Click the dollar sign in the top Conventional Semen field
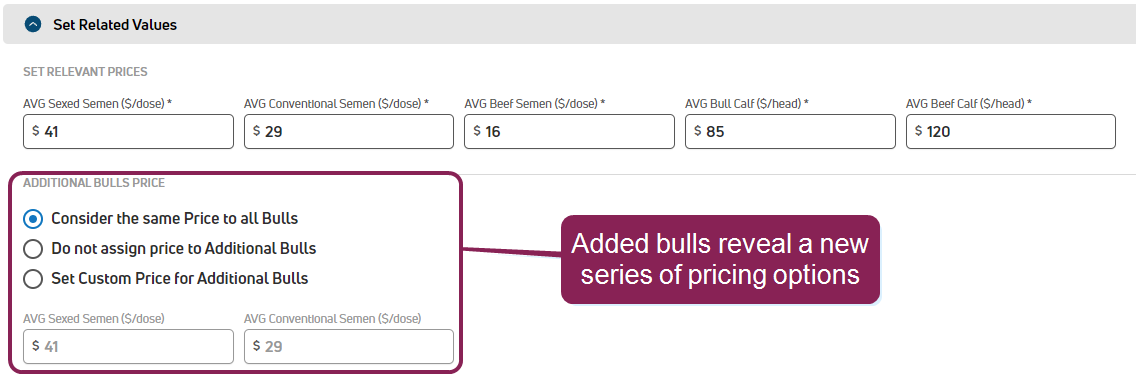The image size is (1136, 388). [x=256, y=131]
